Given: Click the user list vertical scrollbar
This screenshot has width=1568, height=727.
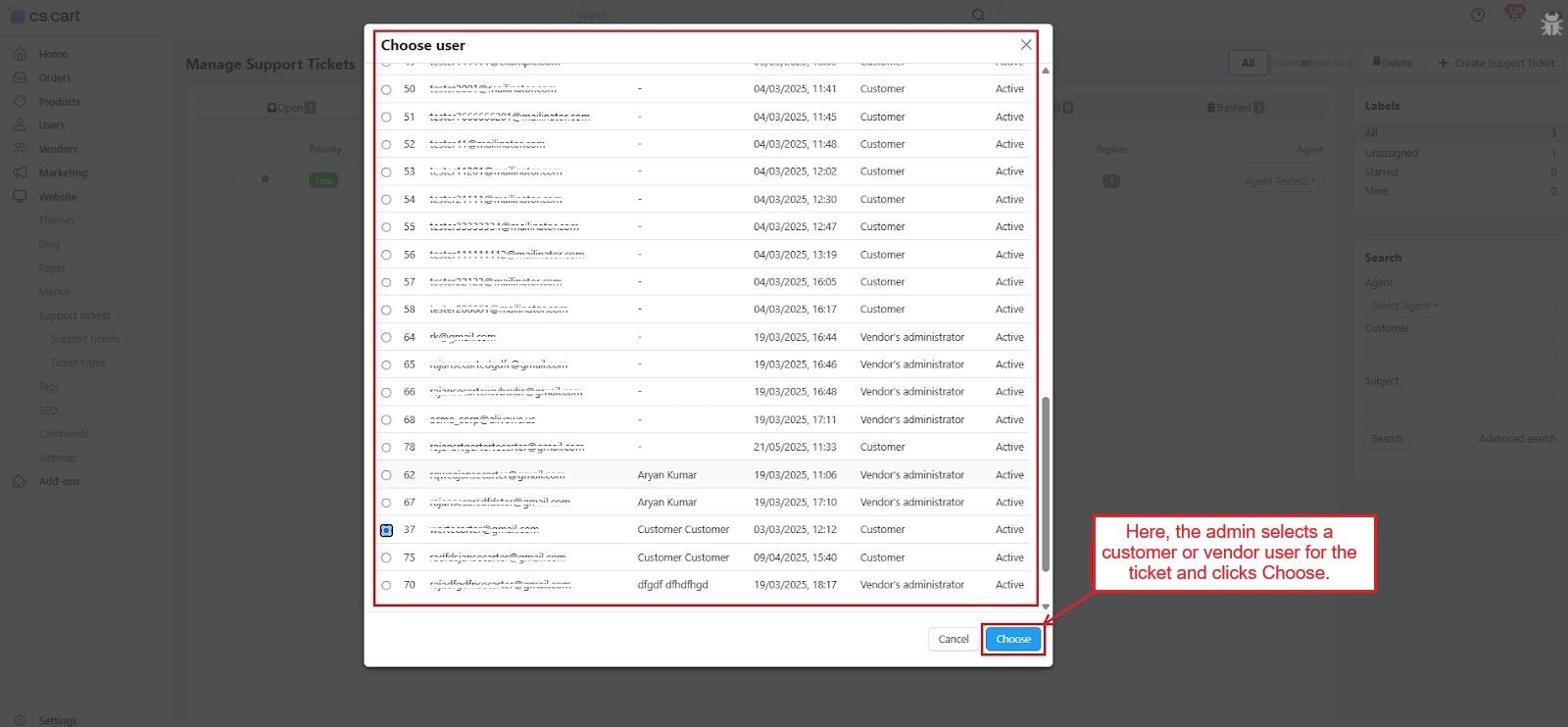Looking at the screenshot, I should [1045, 484].
